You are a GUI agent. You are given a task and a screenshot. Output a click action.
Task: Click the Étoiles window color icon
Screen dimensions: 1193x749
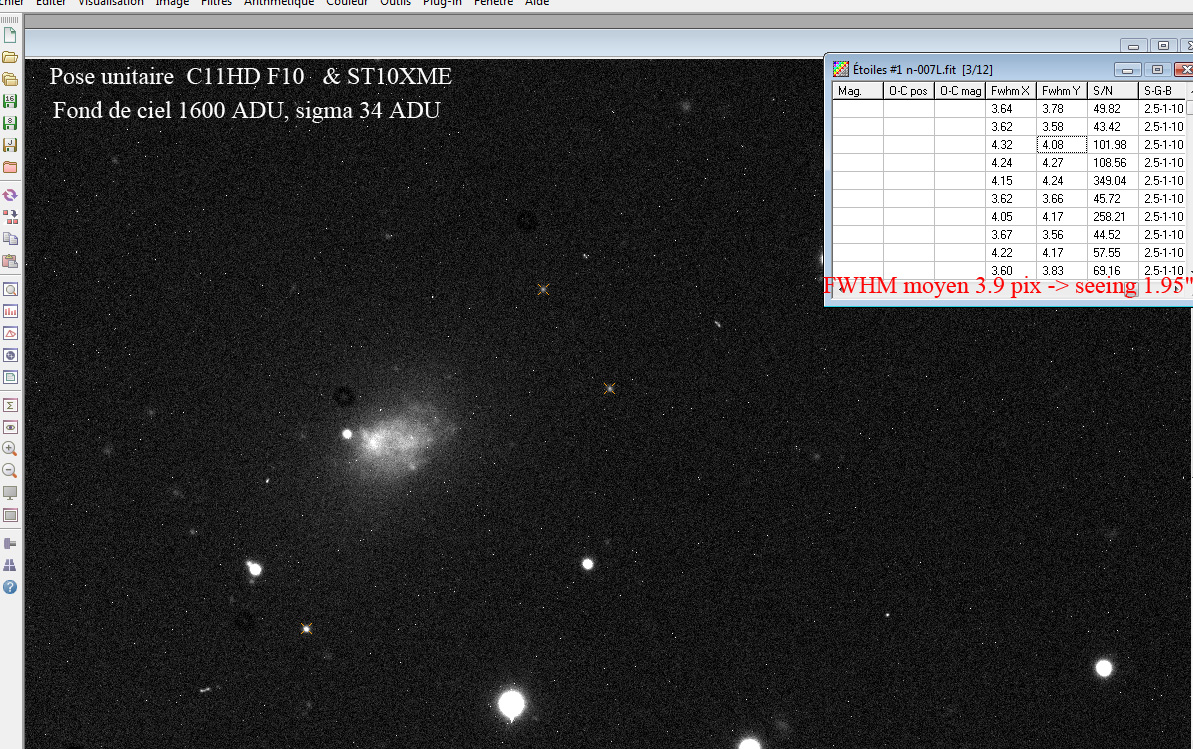(x=841, y=69)
